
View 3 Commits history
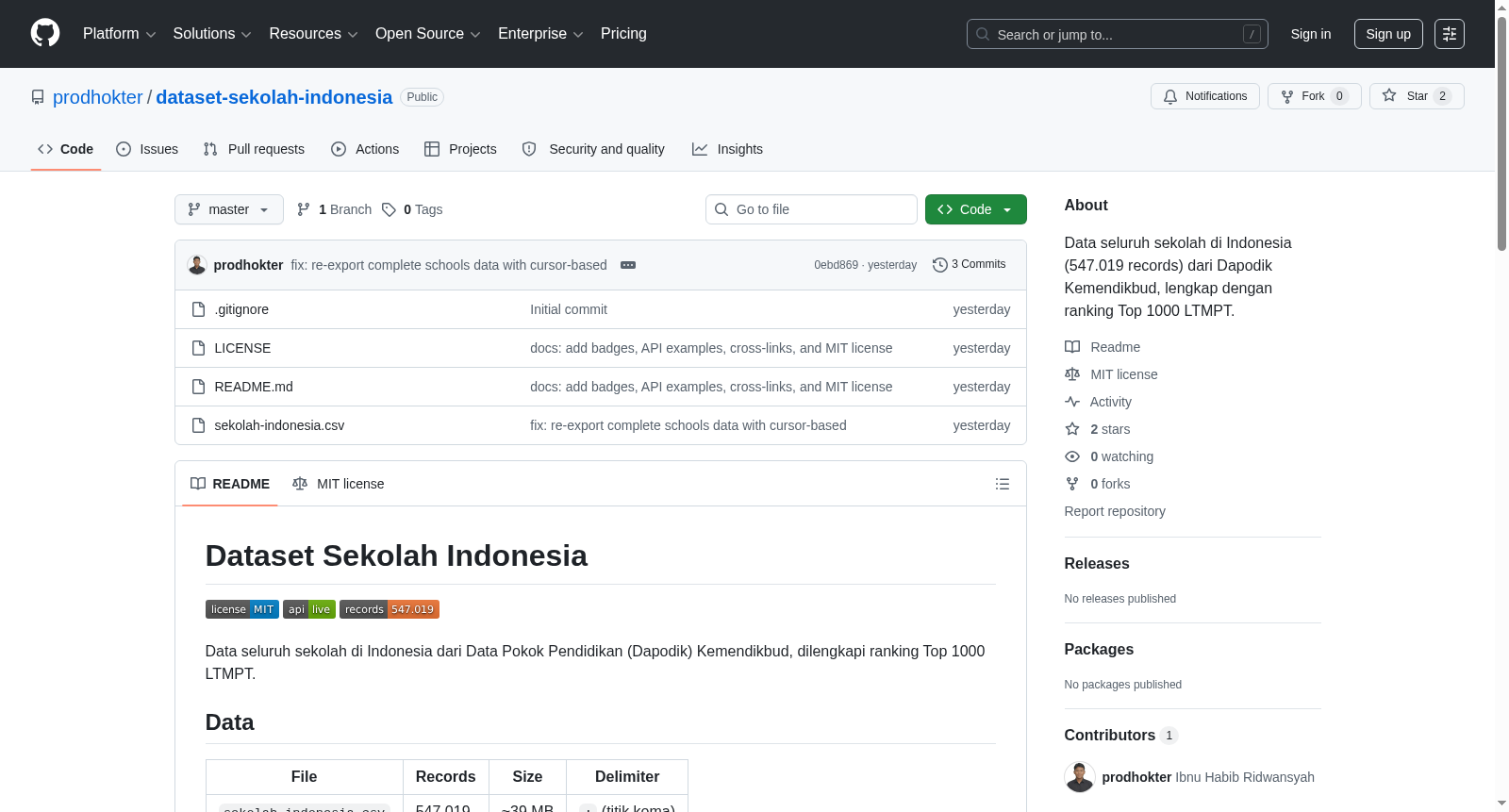click(970, 265)
